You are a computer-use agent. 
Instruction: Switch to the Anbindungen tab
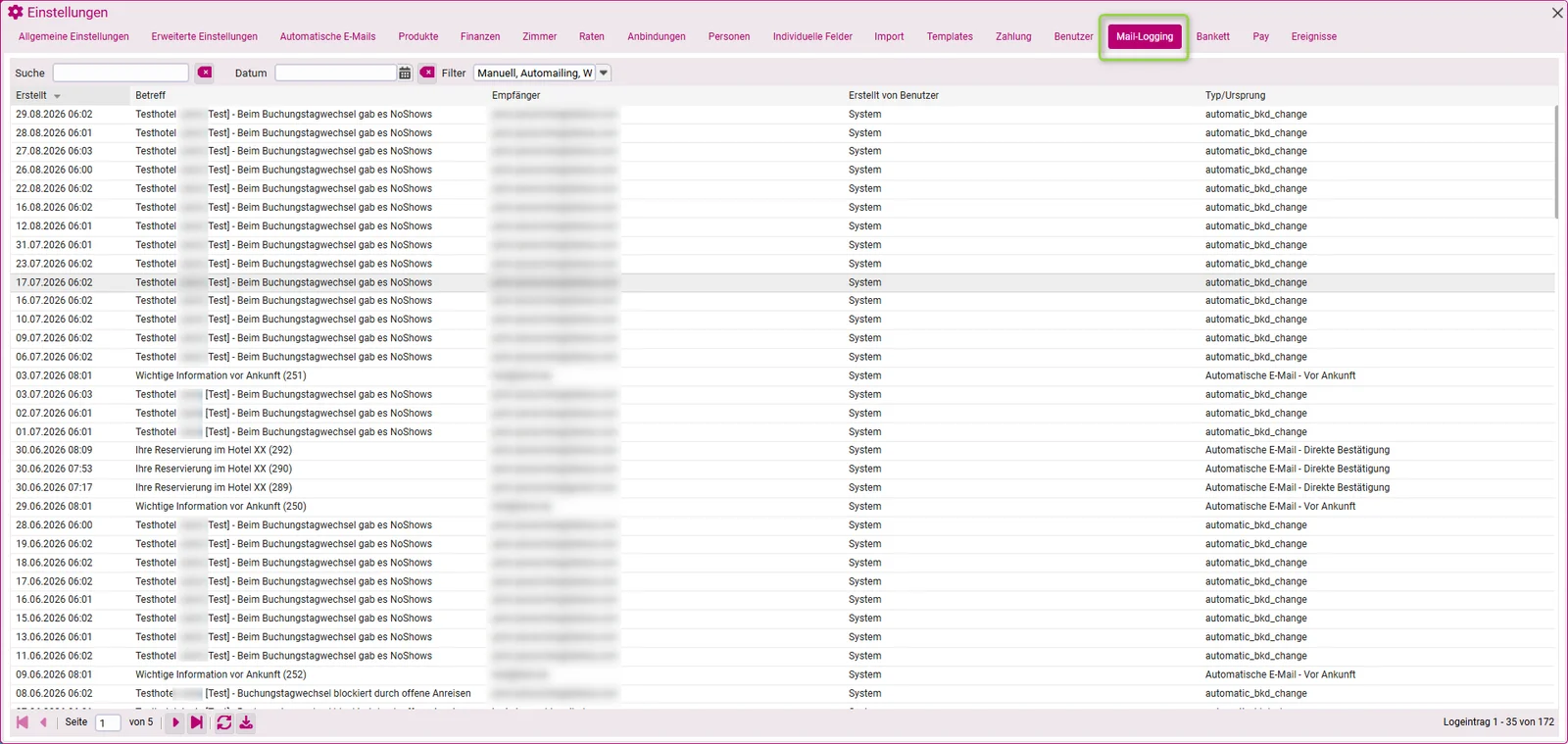click(657, 36)
